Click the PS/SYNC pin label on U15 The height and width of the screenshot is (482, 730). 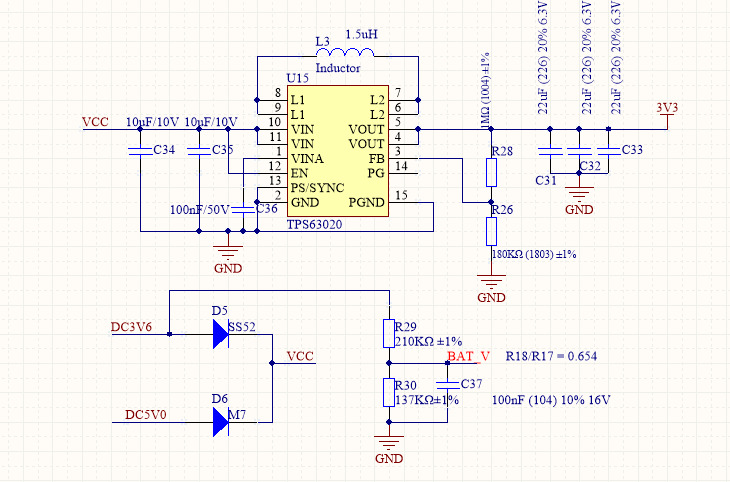point(318,188)
